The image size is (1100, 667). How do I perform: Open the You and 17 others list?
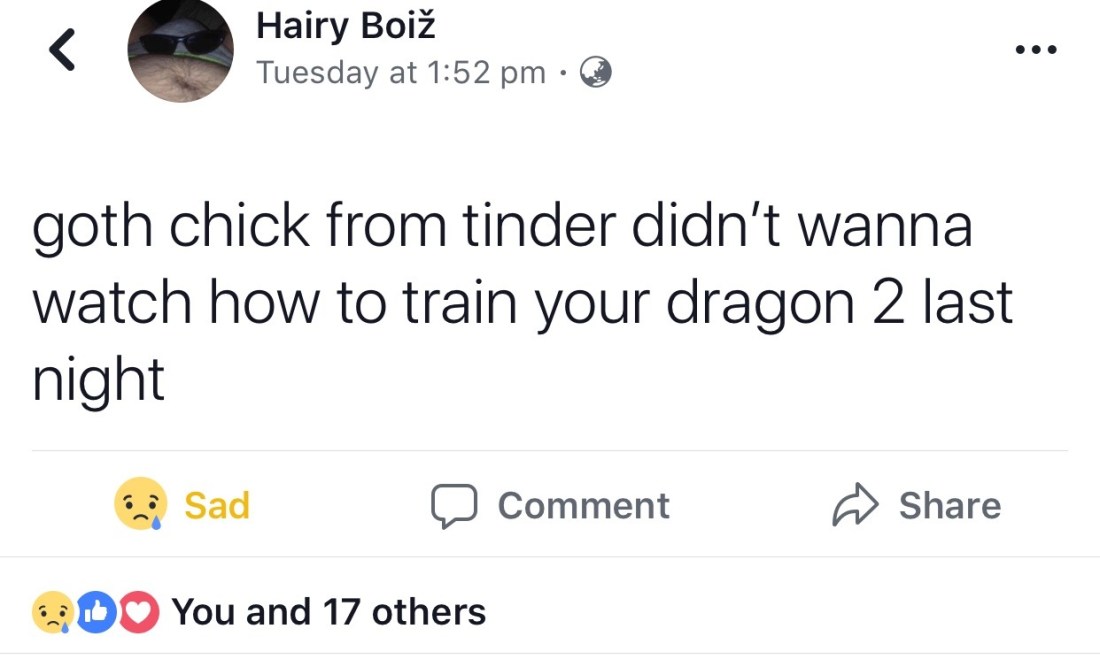(329, 611)
